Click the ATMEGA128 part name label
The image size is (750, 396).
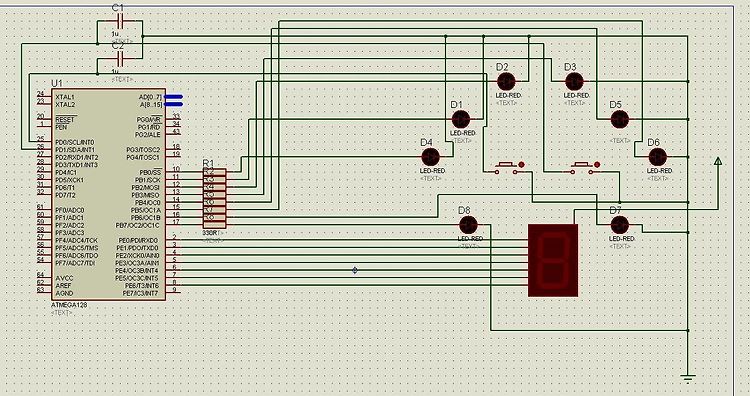tap(69, 305)
